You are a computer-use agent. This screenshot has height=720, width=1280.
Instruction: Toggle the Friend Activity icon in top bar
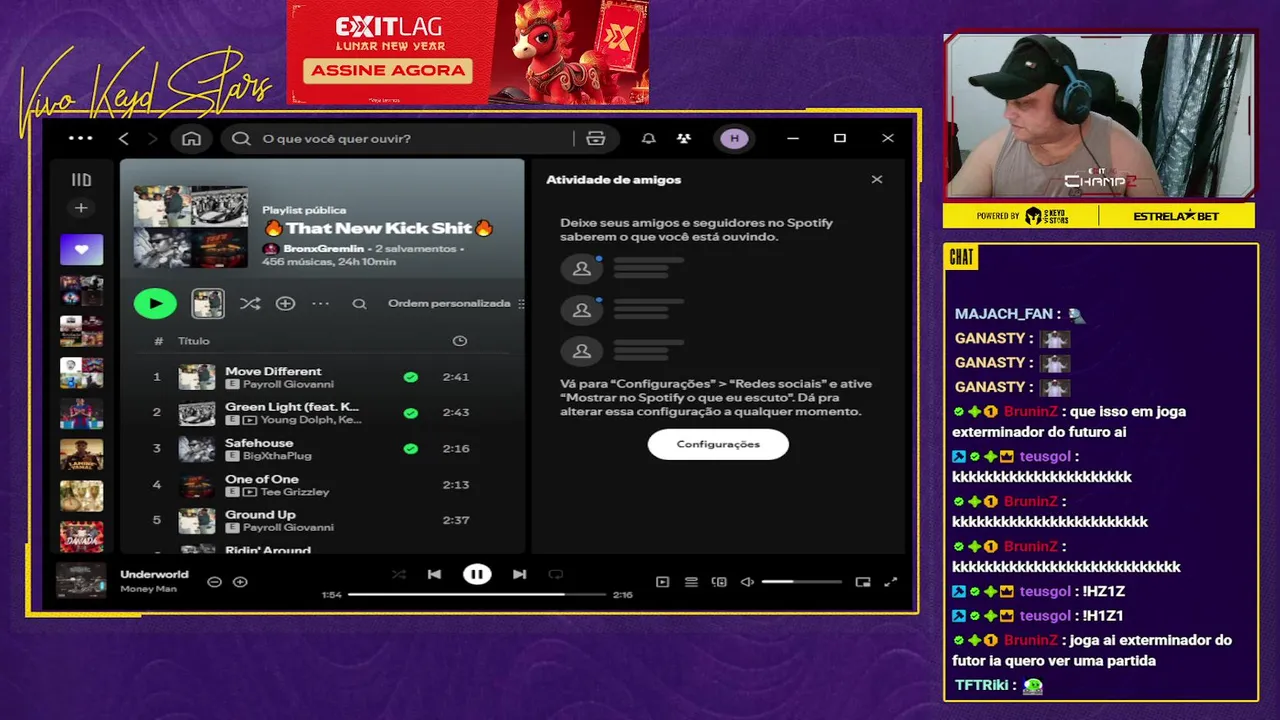tap(684, 138)
